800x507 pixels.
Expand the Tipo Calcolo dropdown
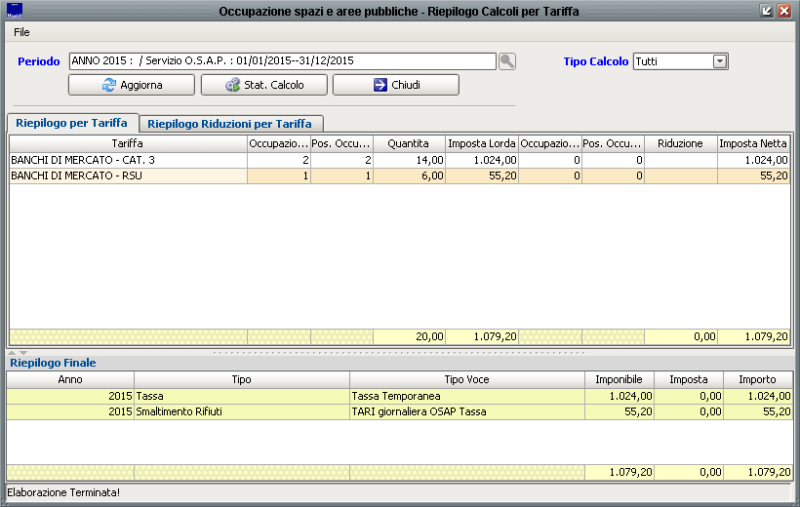(x=720, y=62)
